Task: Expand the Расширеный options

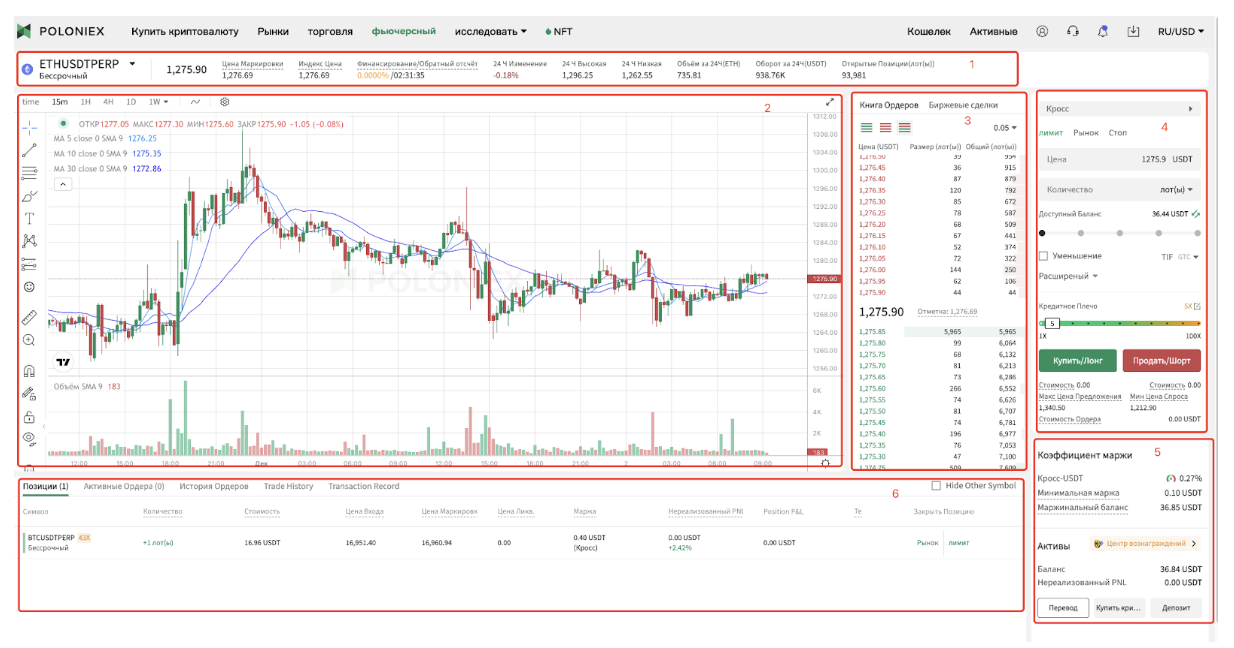Action: pyautogui.click(x=1068, y=276)
